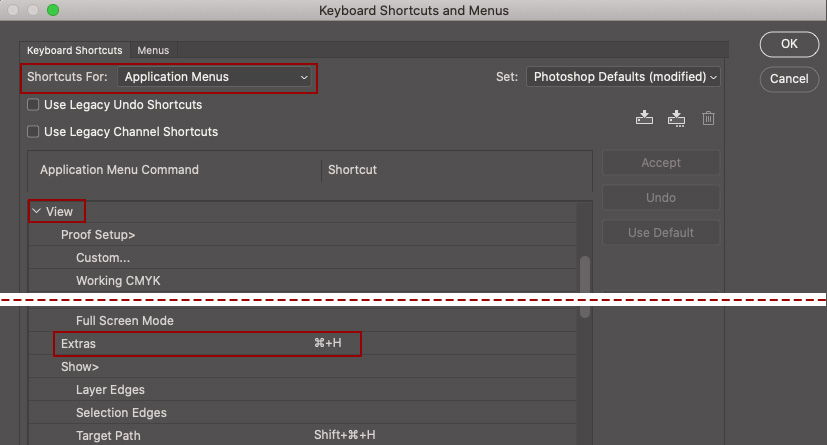Click the ⌘+H shortcut for Extras

coord(328,343)
